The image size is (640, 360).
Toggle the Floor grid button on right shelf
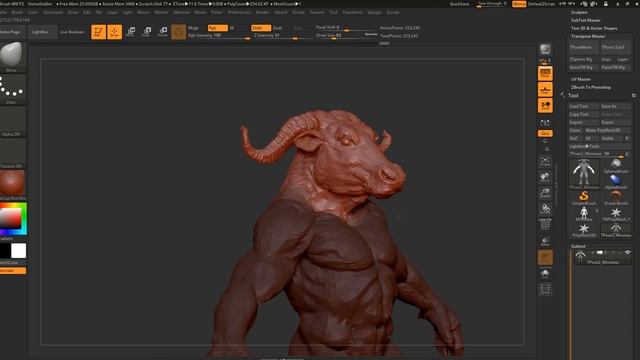[545, 89]
